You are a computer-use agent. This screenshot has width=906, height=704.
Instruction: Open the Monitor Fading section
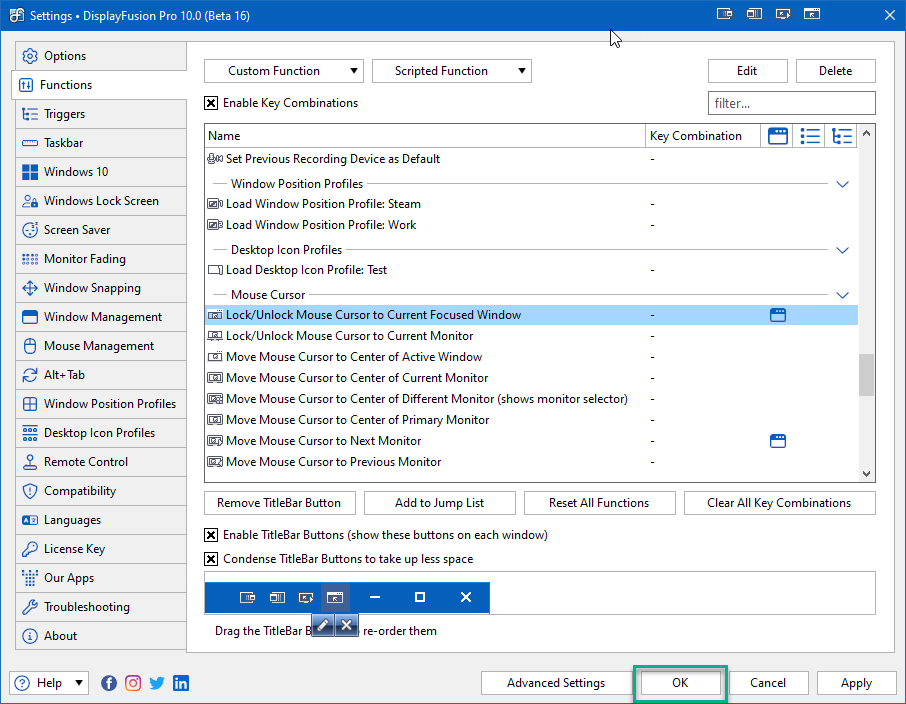coord(101,259)
